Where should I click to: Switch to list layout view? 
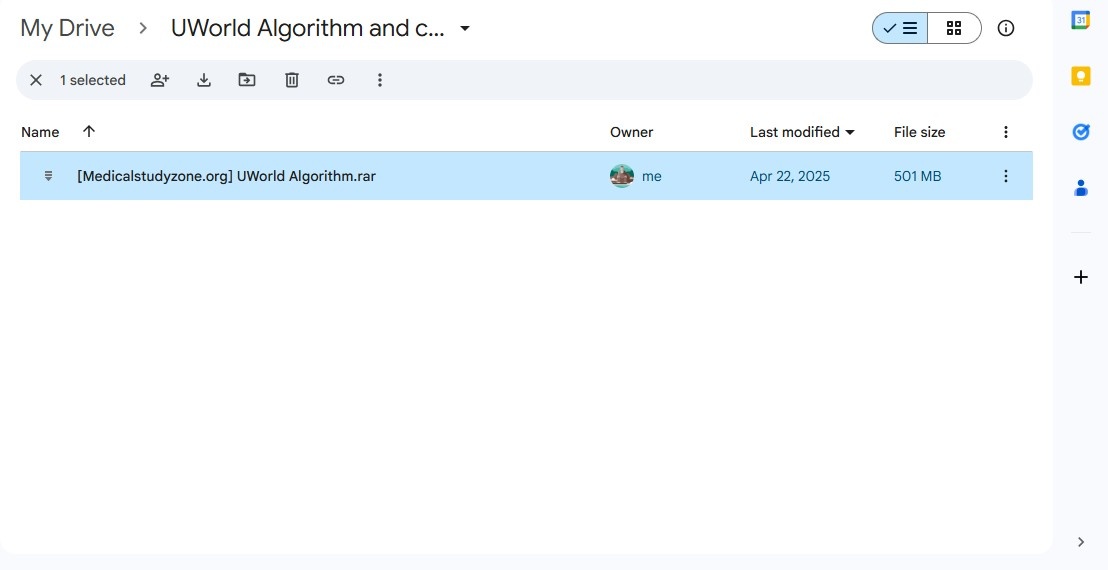coord(900,28)
